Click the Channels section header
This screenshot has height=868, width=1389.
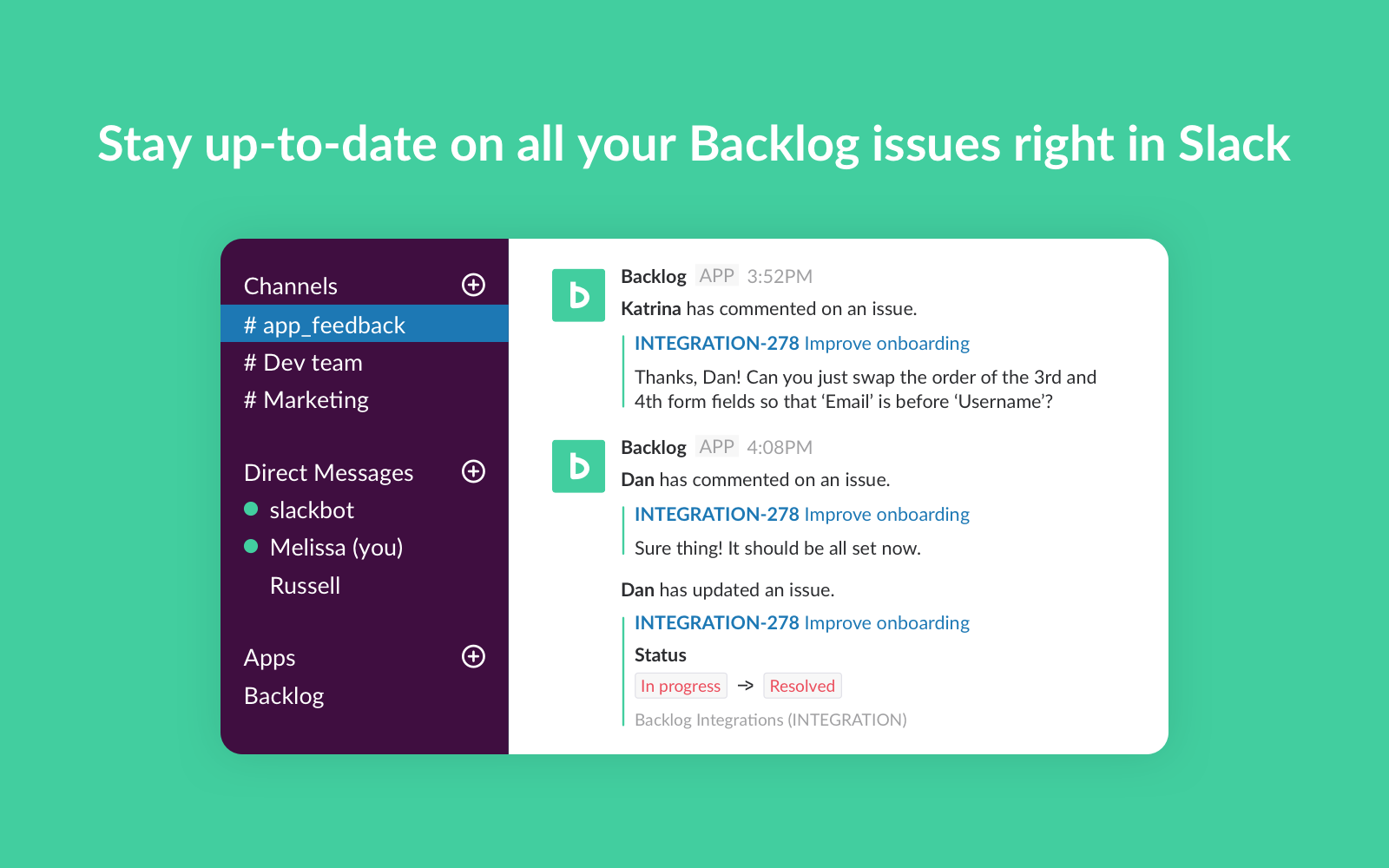click(x=291, y=286)
